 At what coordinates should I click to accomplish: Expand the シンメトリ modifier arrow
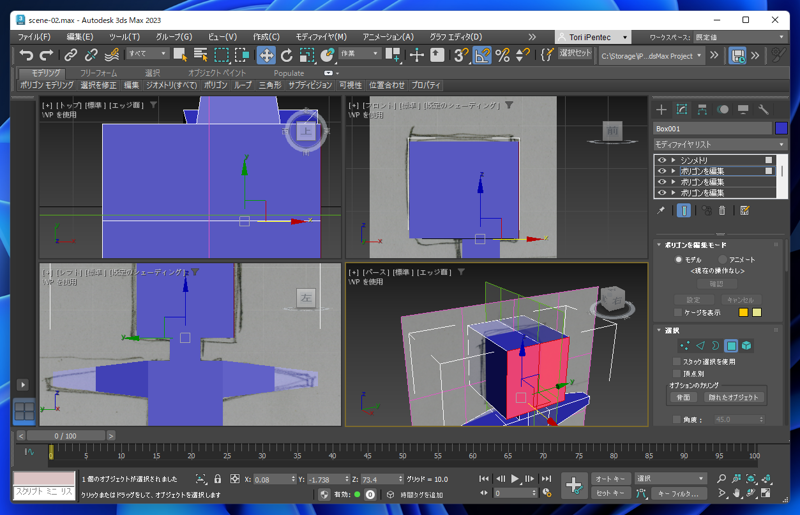click(x=673, y=160)
